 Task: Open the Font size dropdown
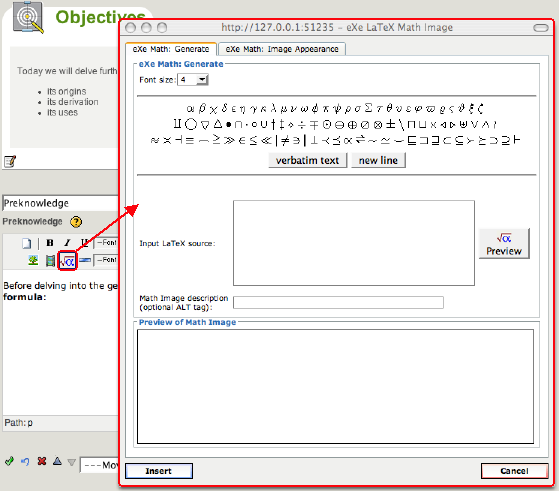193,80
